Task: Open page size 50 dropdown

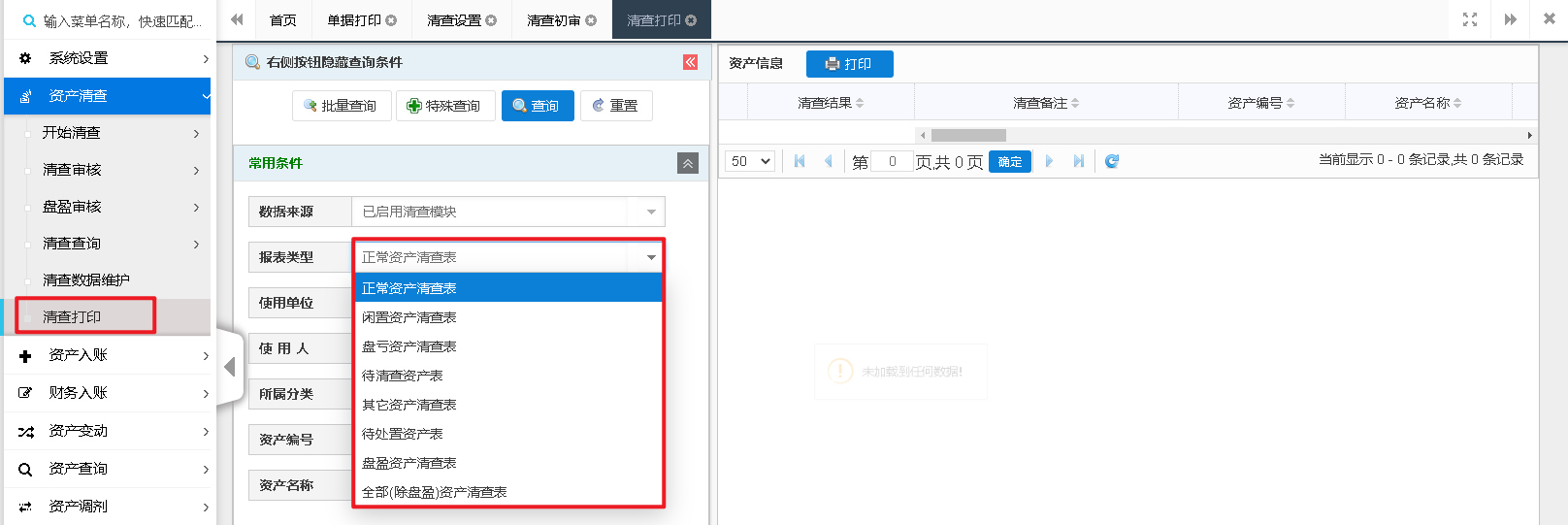Action: 750,161
